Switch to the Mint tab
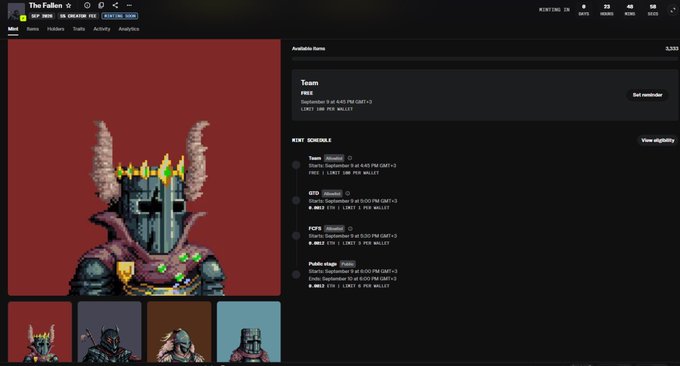The height and width of the screenshot is (366, 680). (x=13, y=29)
